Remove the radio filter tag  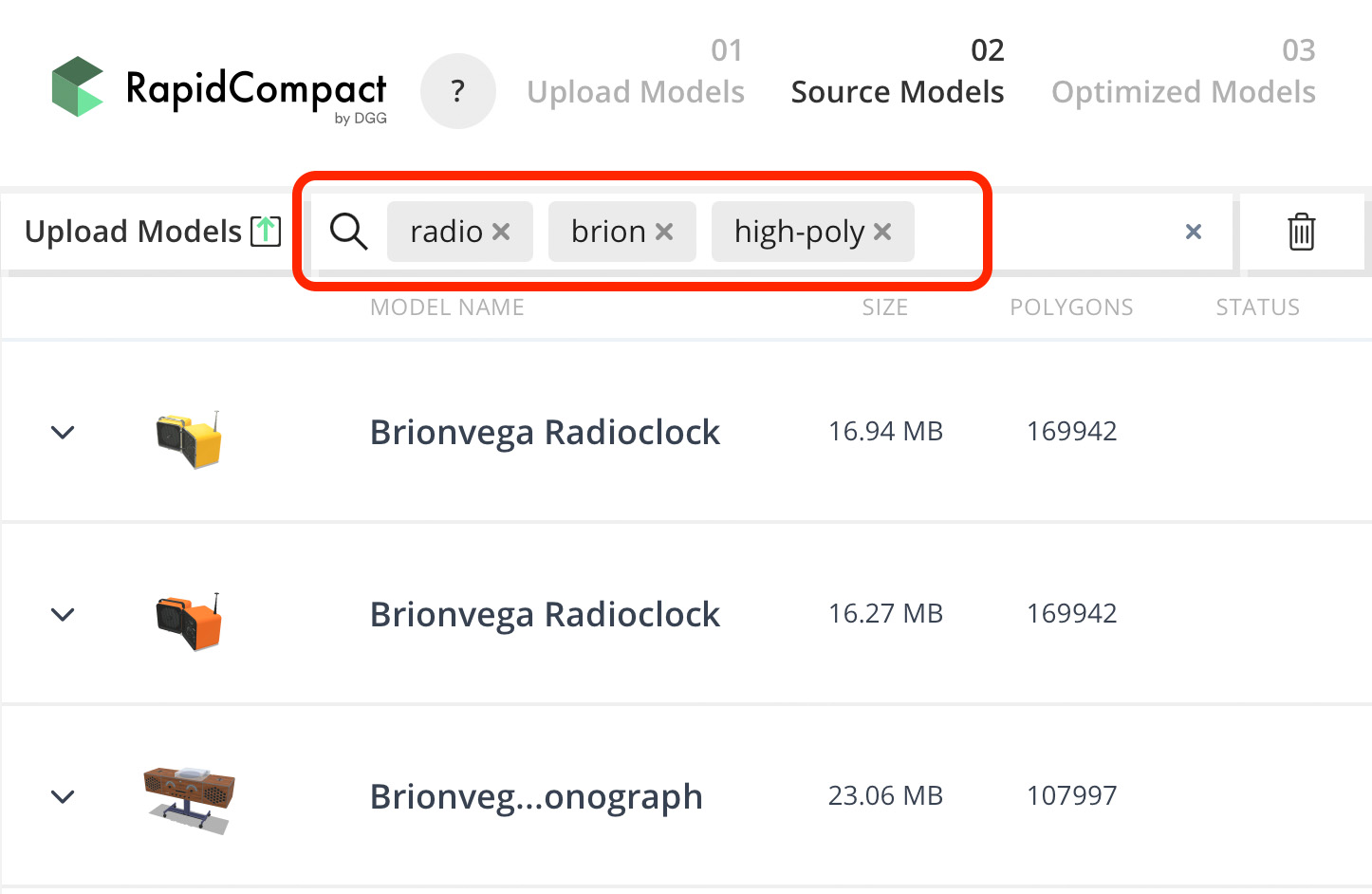[x=502, y=232]
